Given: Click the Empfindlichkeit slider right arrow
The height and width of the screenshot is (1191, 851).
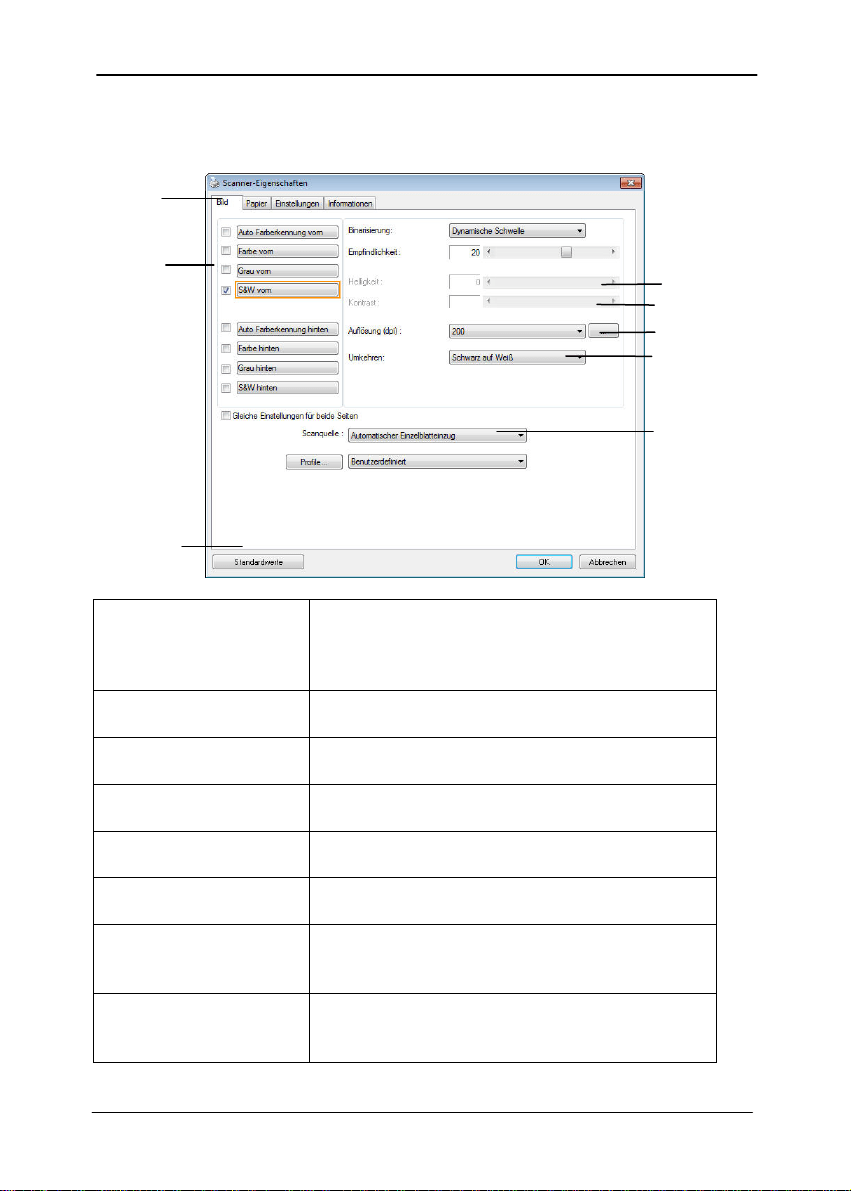Looking at the screenshot, I should click(x=613, y=251).
